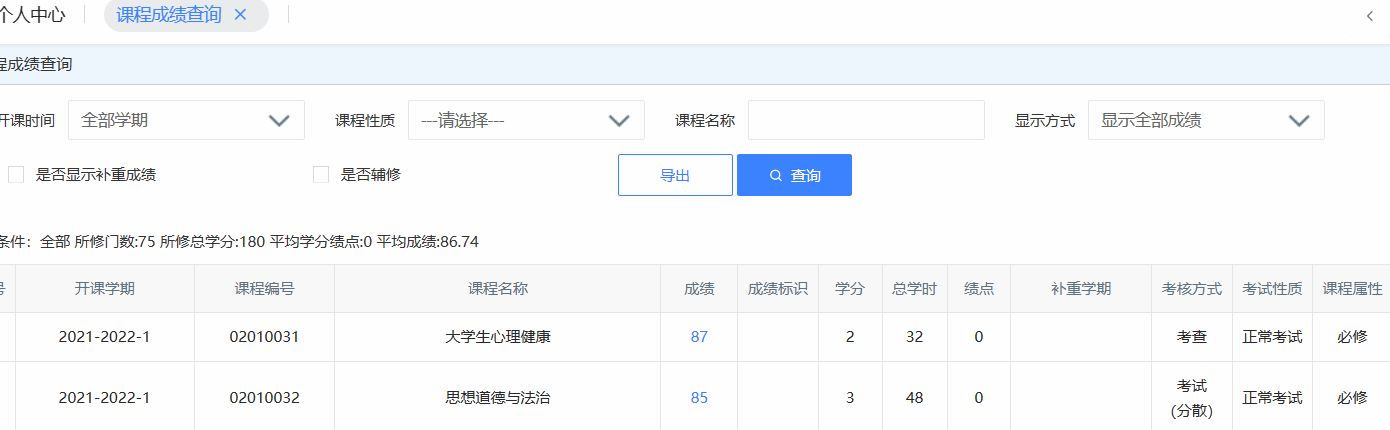Click the 成绩 column header
Viewport: 1390px width, 430px height.
[699, 289]
